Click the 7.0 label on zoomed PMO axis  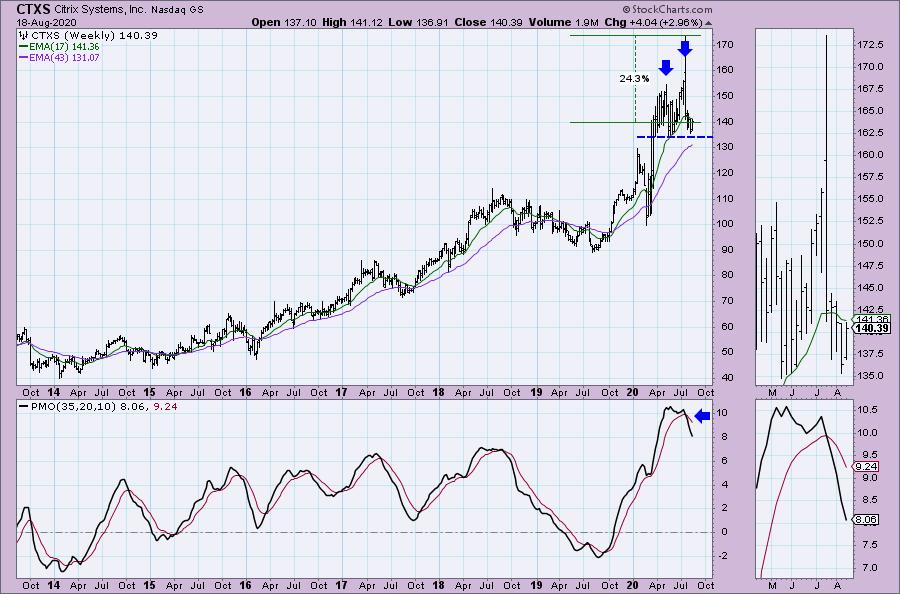pyautogui.click(x=869, y=568)
